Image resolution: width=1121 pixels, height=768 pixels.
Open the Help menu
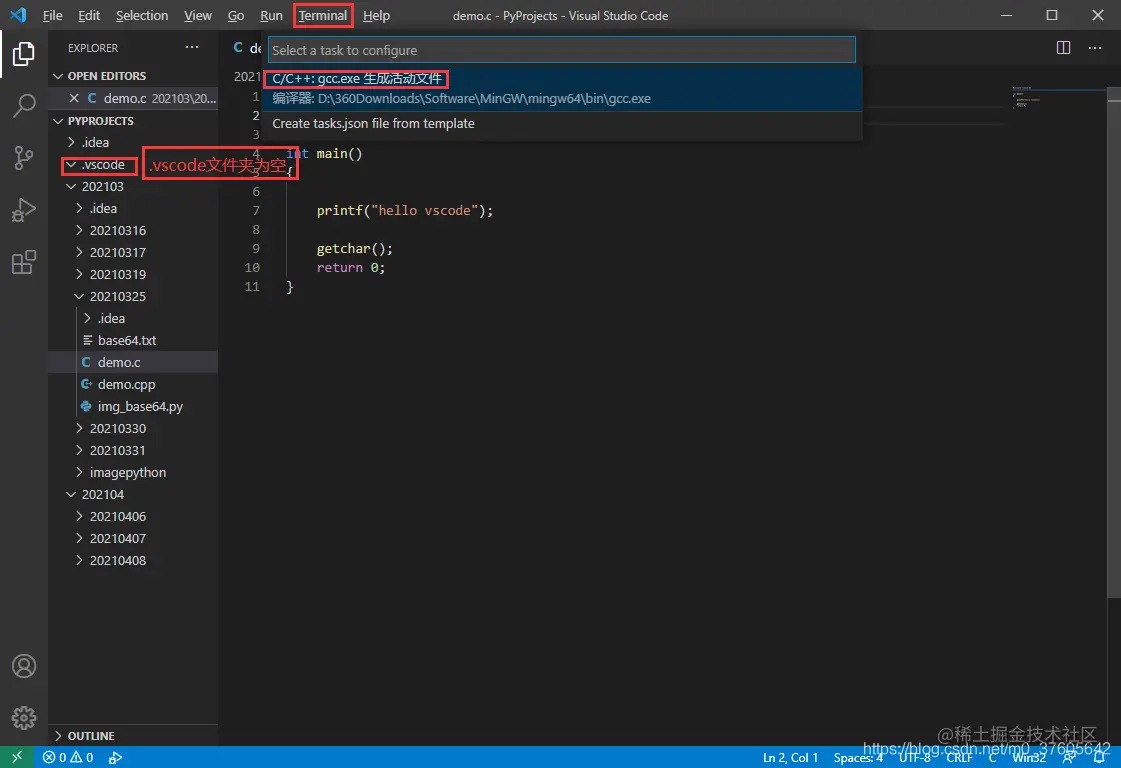tap(376, 16)
